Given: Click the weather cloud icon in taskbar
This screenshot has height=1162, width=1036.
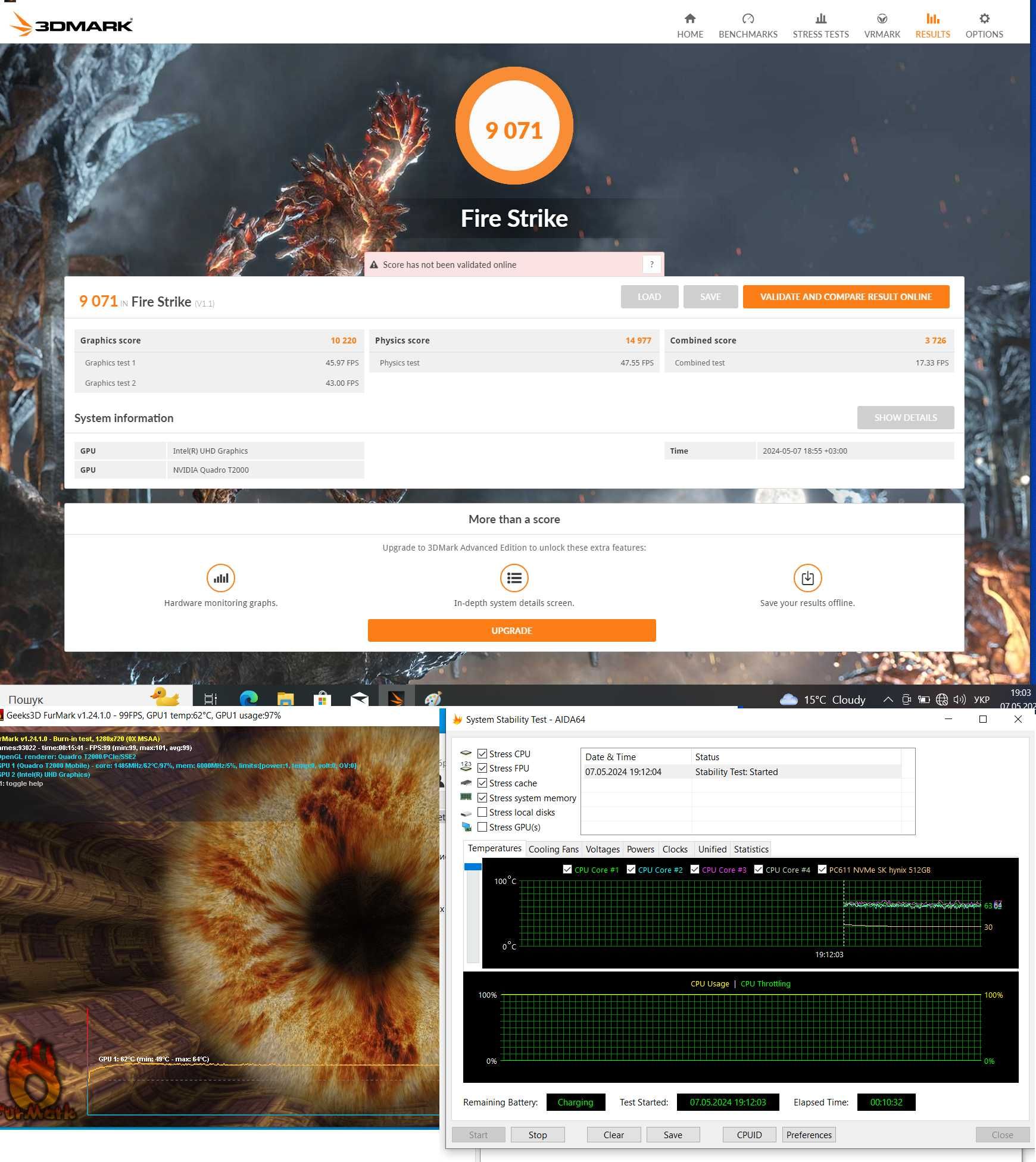Looking at the screenshot, I should tap(788, 699).
